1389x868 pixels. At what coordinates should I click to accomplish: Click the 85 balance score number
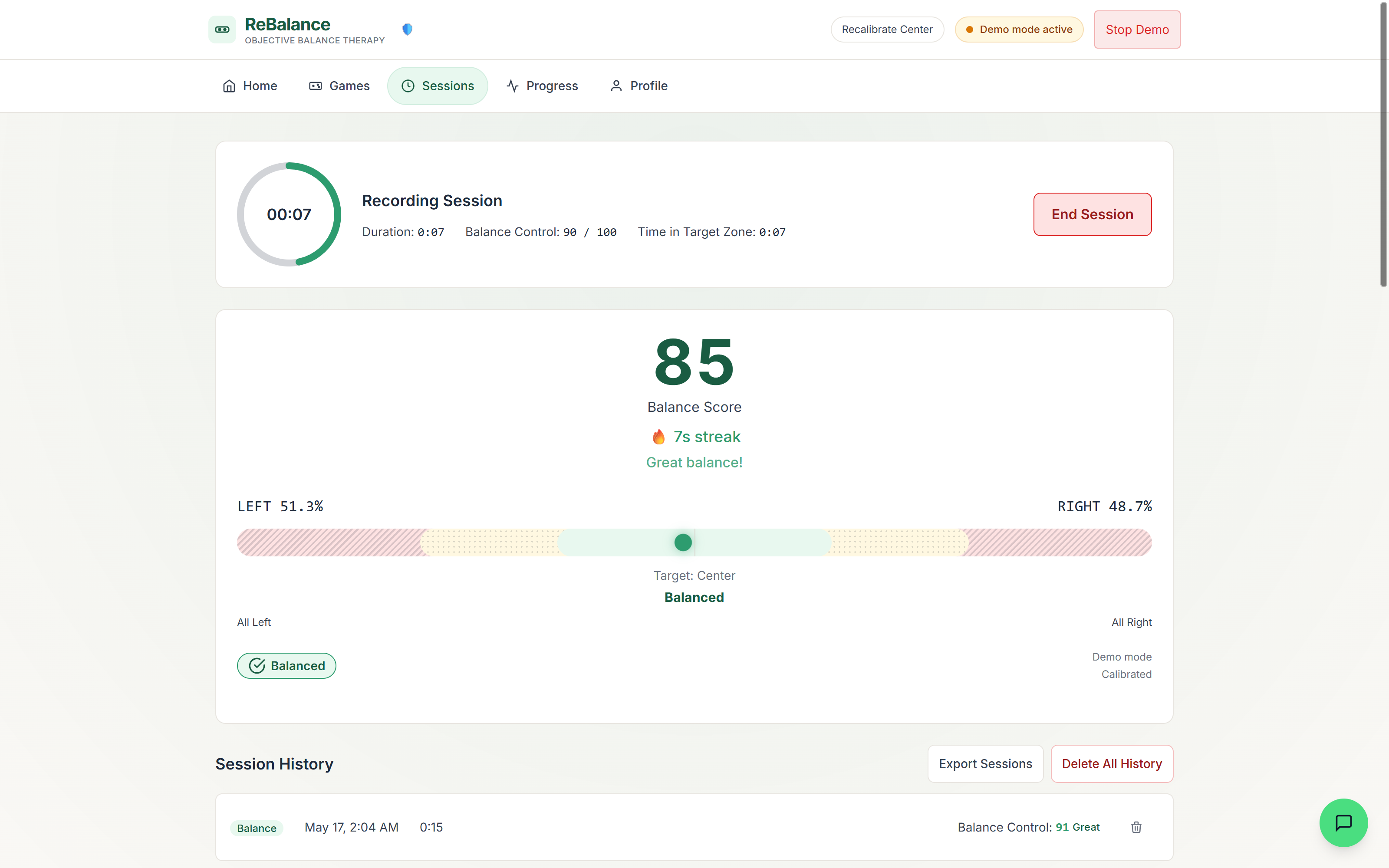coord(694,362)
